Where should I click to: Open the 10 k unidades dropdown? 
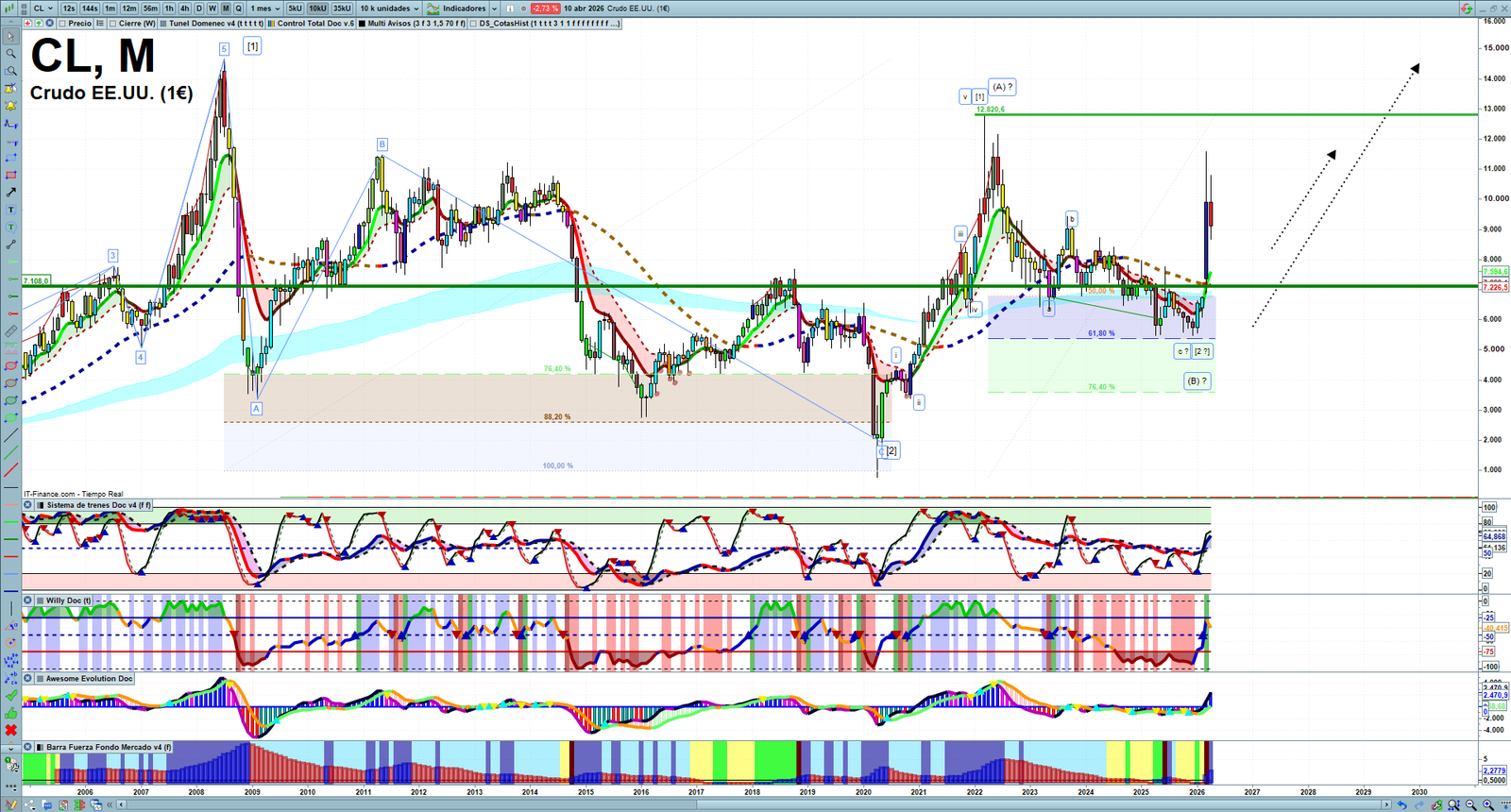pyautogui.click(x=389, y=8)
